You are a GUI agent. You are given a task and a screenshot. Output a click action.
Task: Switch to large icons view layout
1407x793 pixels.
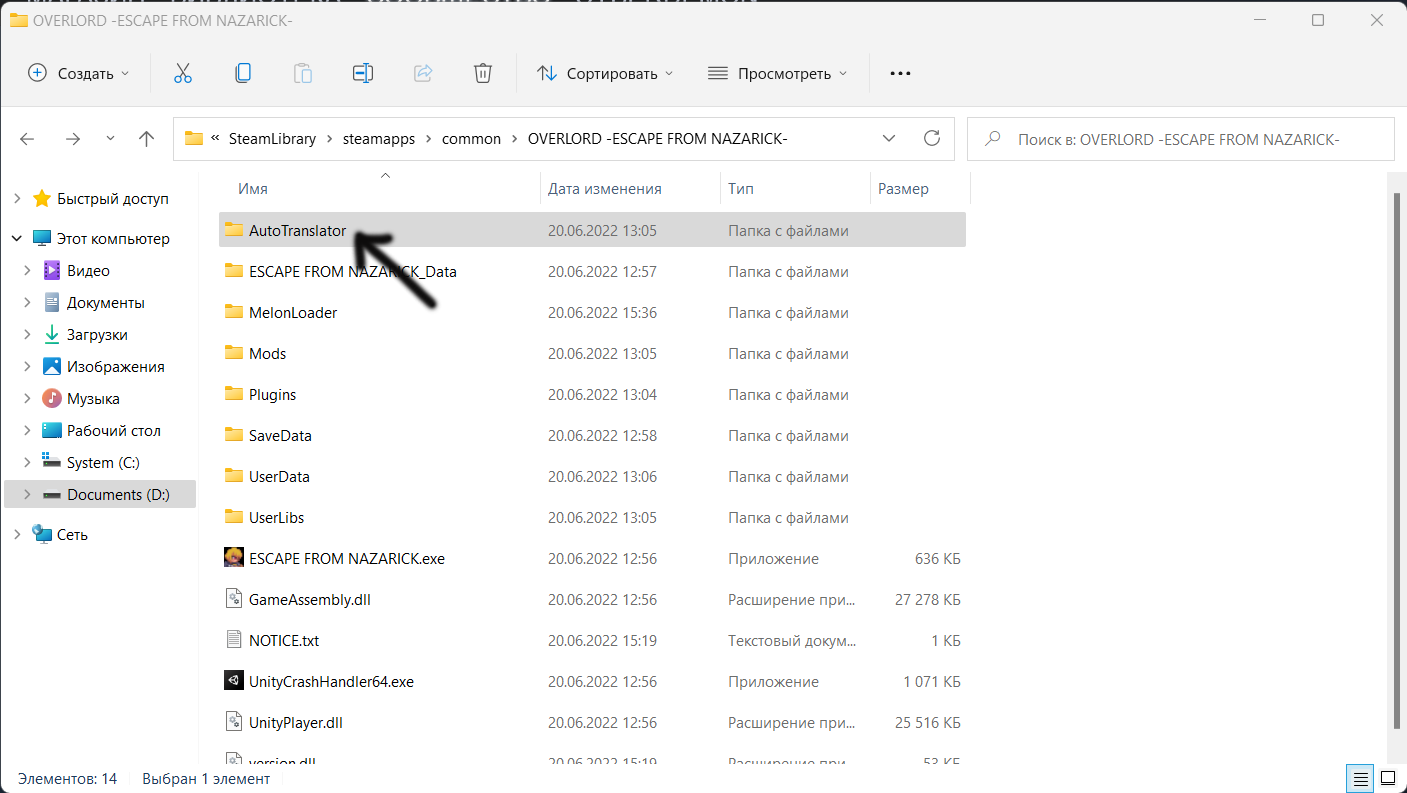(1388, 778)
